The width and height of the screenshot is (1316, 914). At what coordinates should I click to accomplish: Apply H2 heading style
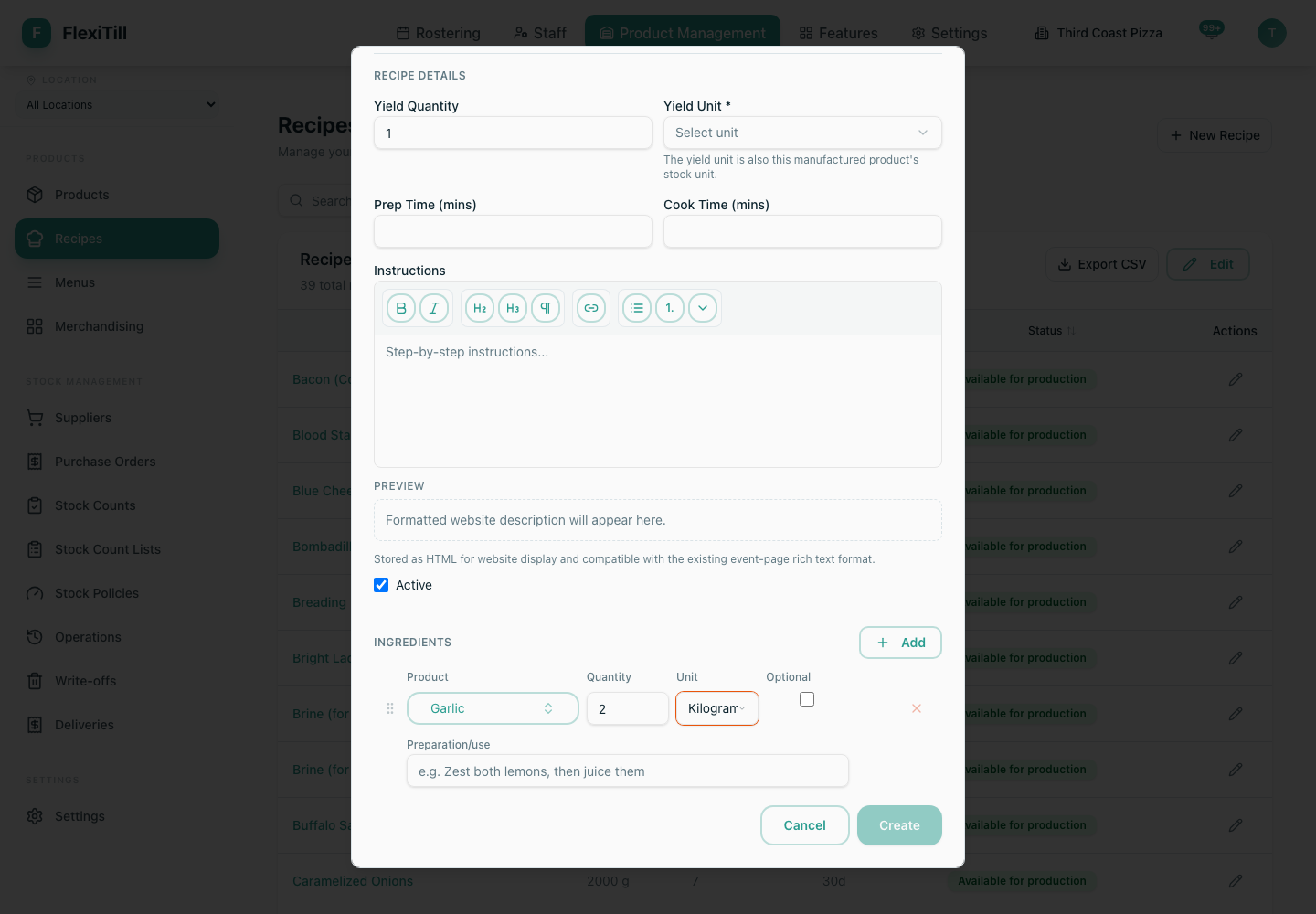(x=480, y=308)
